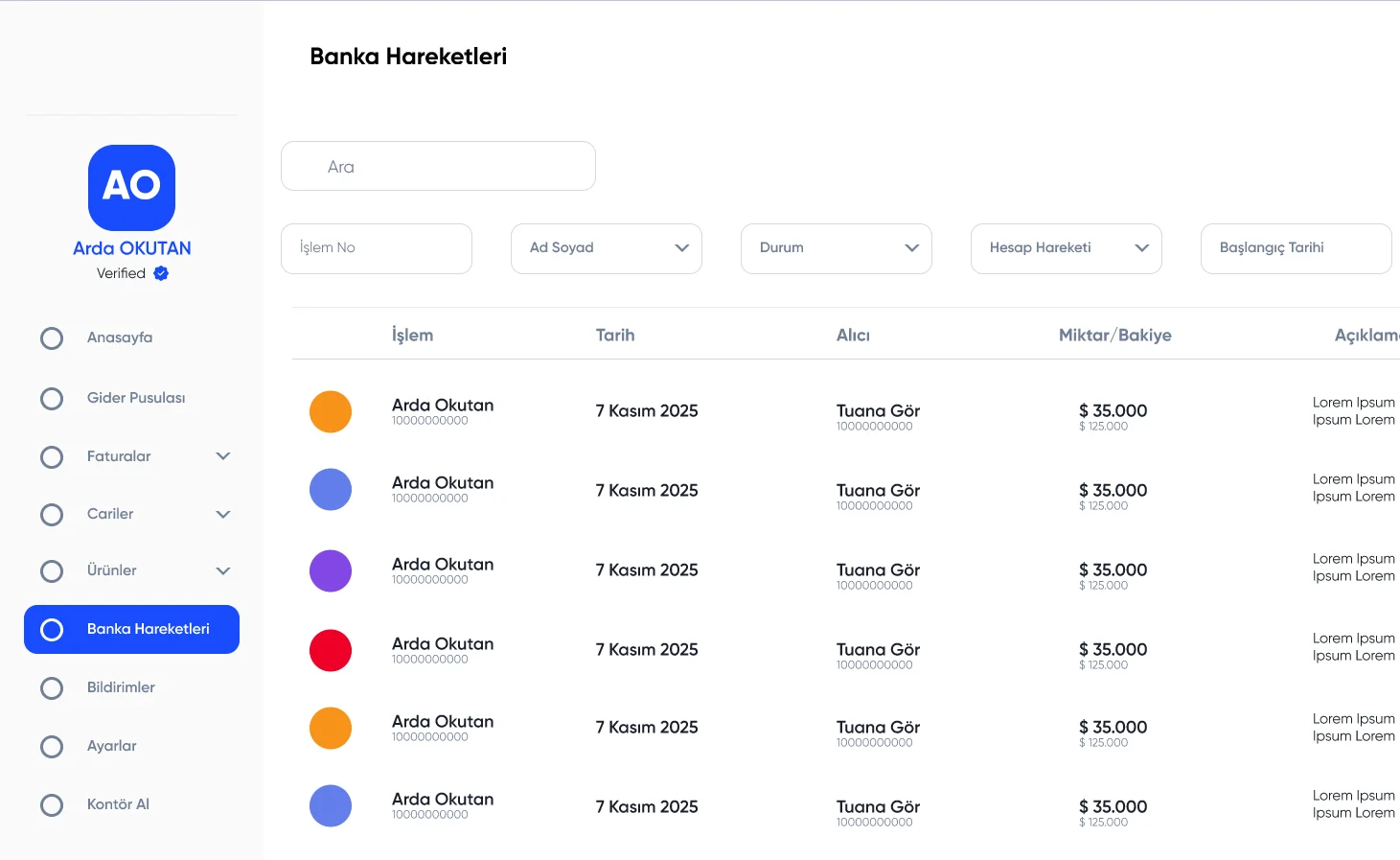1400x860 pixels.
Task: Open the Ad Soyad dropdown filter
Action: click(606, 248)
